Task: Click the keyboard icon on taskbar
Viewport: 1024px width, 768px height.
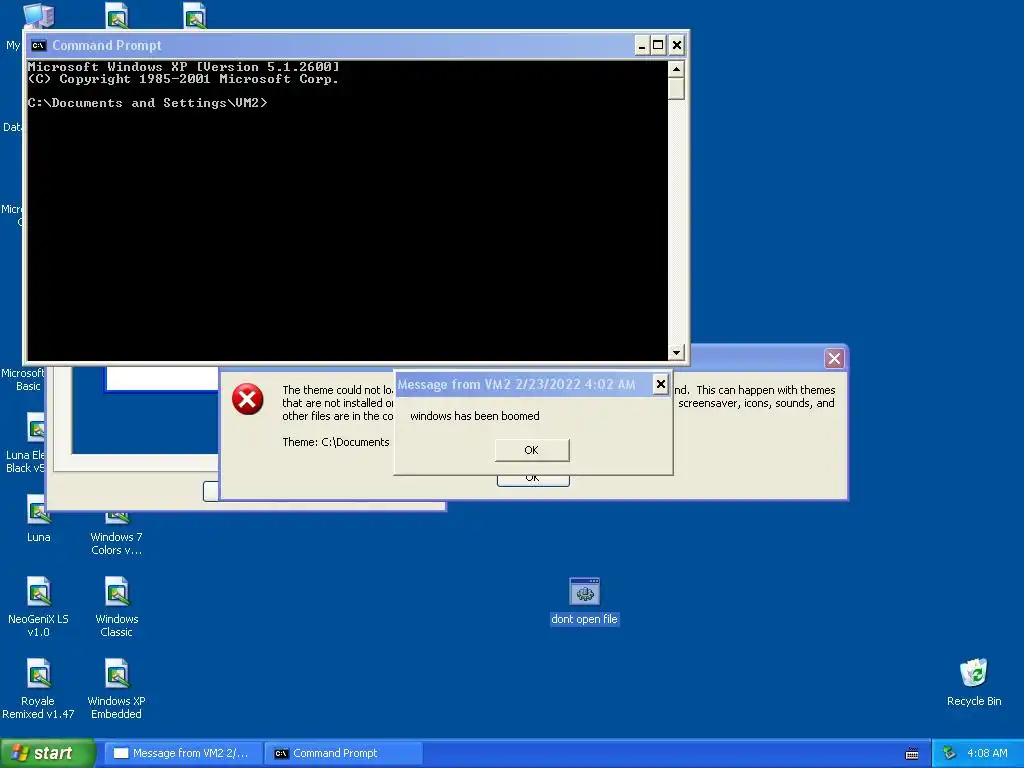Action: click(x=912, y=754)
